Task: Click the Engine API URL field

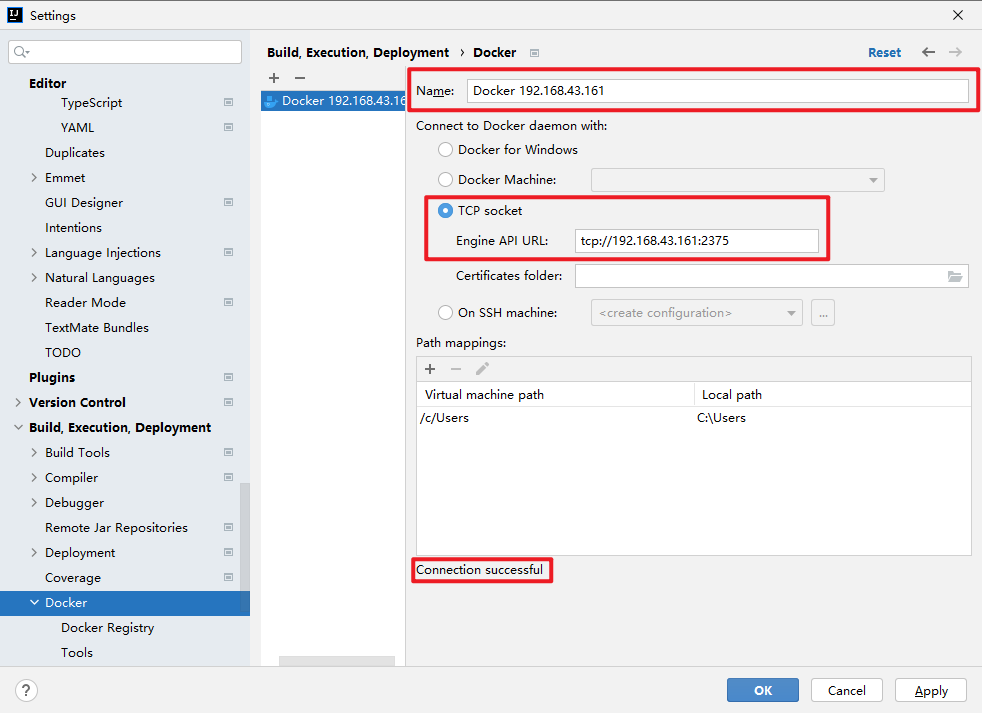Action: (x=696, y=241)
